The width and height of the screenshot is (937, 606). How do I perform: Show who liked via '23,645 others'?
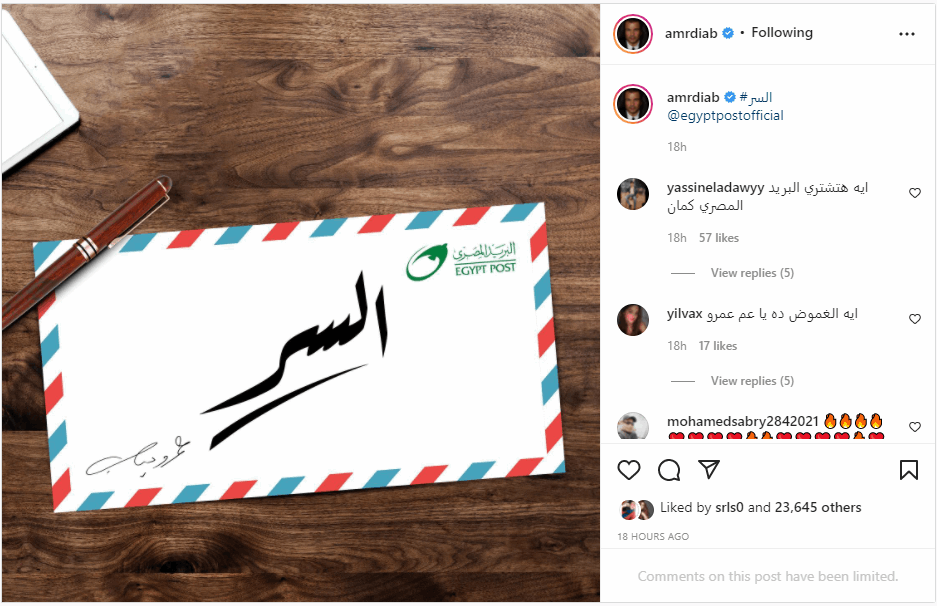818,507
